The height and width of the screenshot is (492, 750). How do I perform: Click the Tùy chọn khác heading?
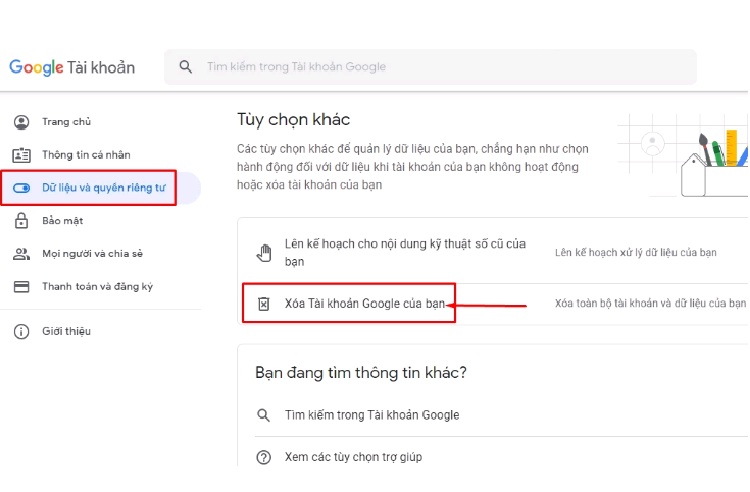coord(293,120)
